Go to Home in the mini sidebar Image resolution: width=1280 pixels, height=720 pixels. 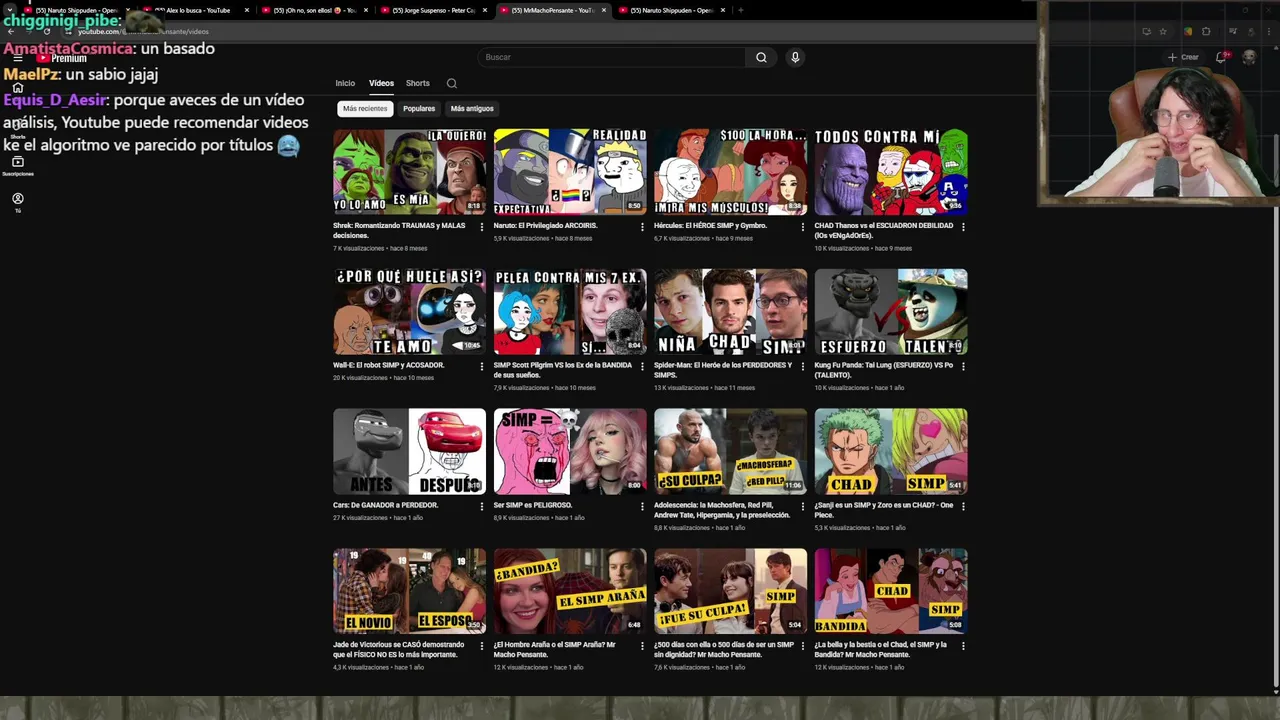tap(17, 88)
